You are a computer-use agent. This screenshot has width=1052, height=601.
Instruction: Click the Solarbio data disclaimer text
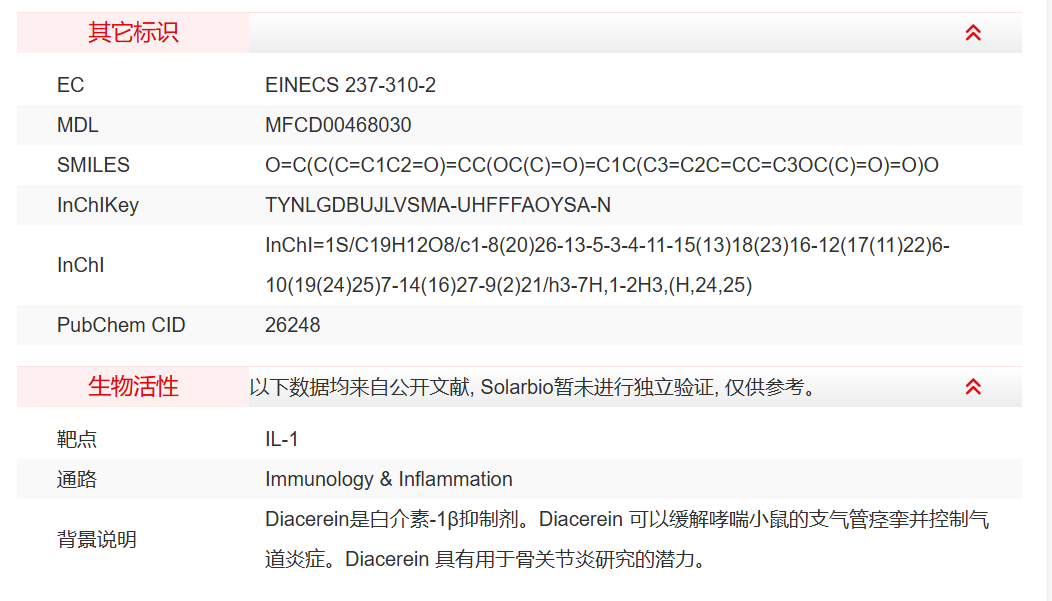click(533, 387)
